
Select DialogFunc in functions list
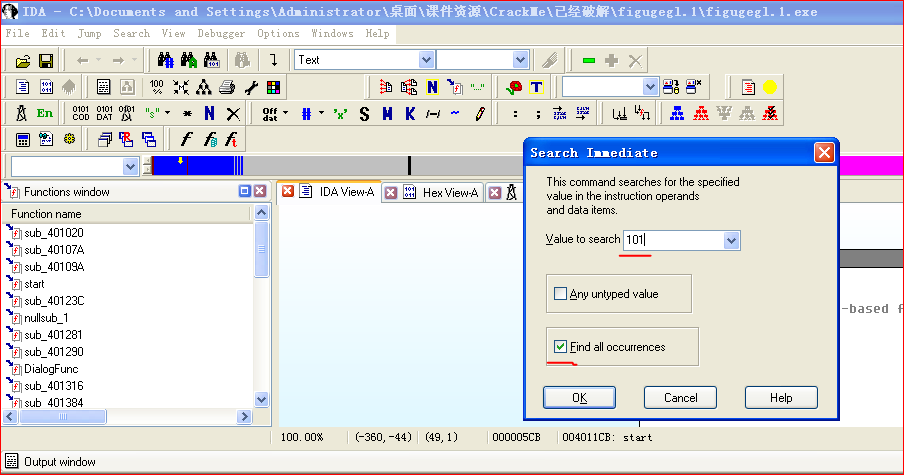coord(51,369)
